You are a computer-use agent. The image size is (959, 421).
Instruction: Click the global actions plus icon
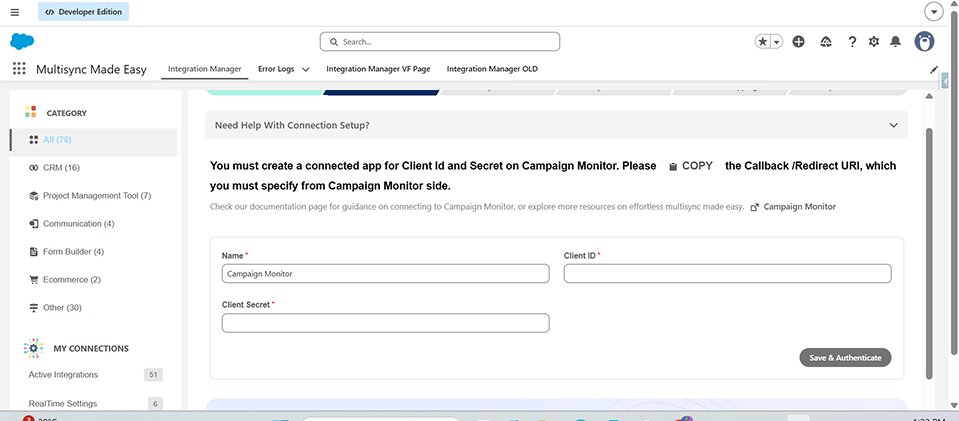click(798, 42)
